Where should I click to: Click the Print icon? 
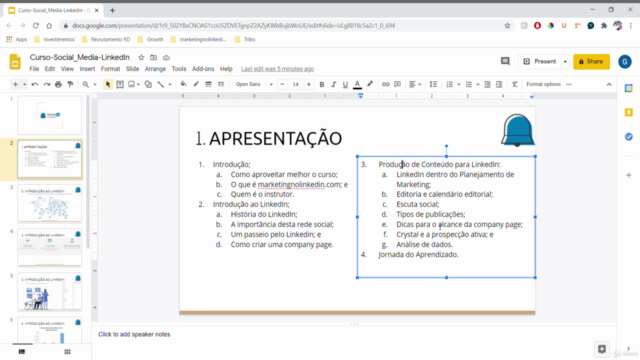(x=58, y=84)
